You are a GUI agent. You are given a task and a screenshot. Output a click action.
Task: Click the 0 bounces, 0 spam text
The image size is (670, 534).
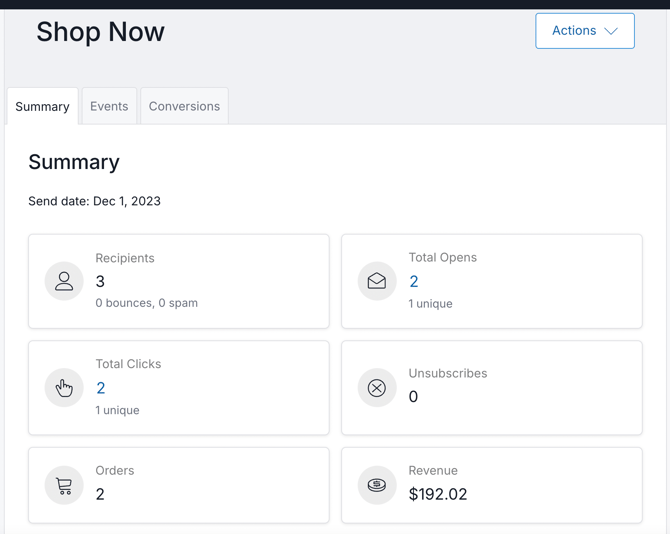[147, 303]
